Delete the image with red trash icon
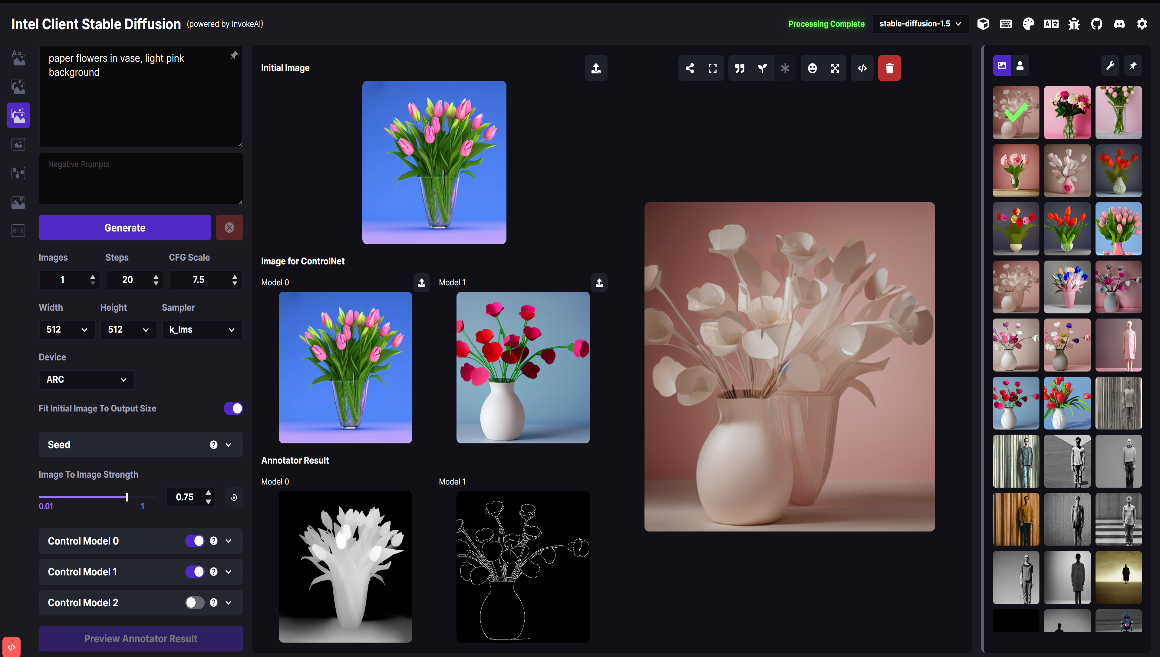The image size is (1160, 657). point(889,68)
